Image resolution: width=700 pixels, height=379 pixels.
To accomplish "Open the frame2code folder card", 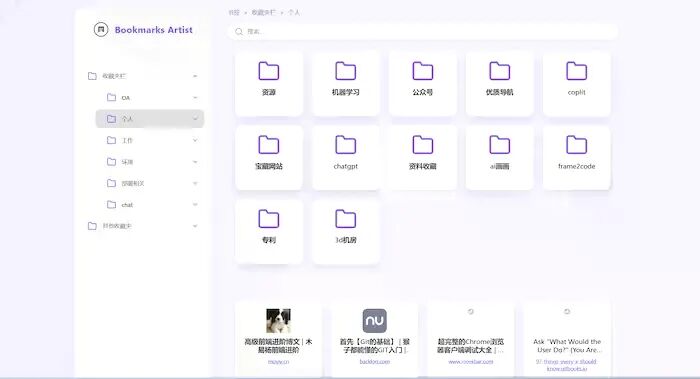I will pyautogui.click(x=576, y=157).
